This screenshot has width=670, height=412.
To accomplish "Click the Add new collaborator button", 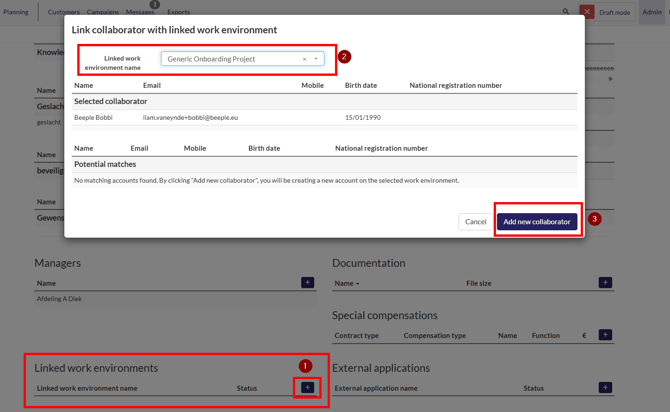I will [x=537, y=222].
